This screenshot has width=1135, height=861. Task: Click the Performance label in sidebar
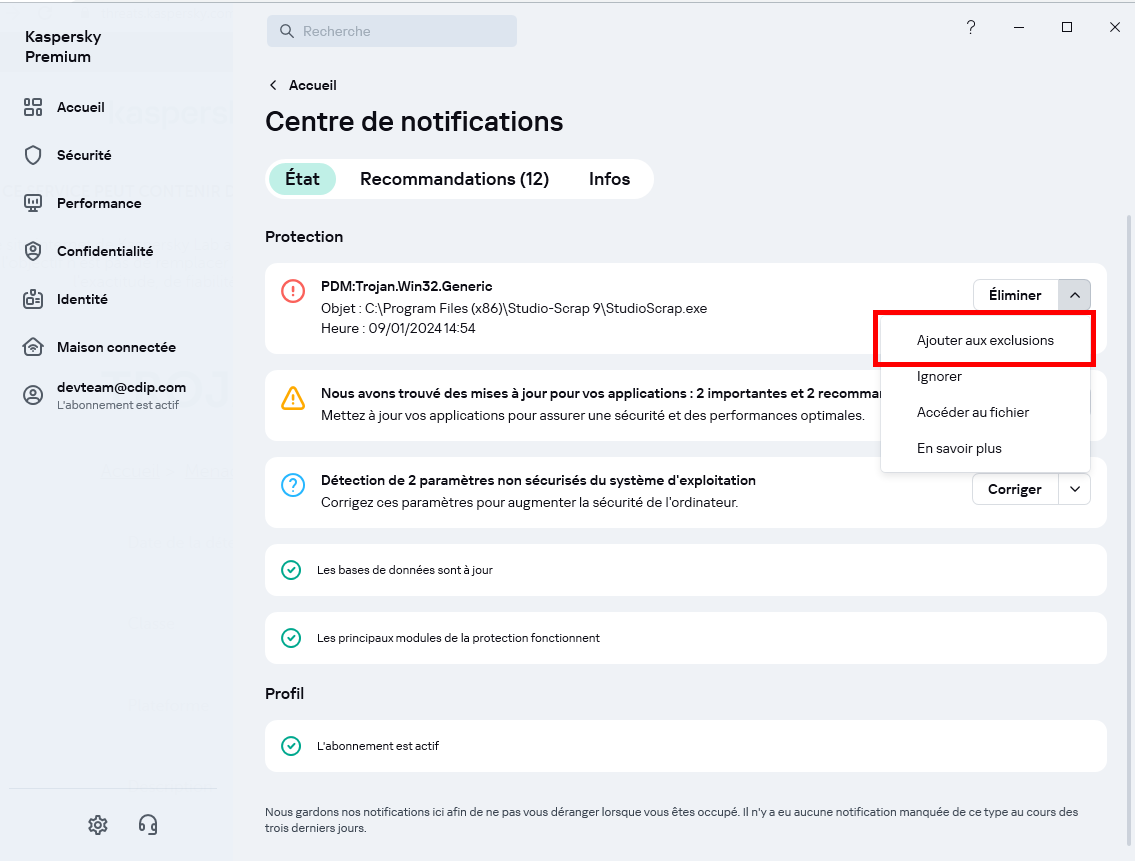click(99, 203)
